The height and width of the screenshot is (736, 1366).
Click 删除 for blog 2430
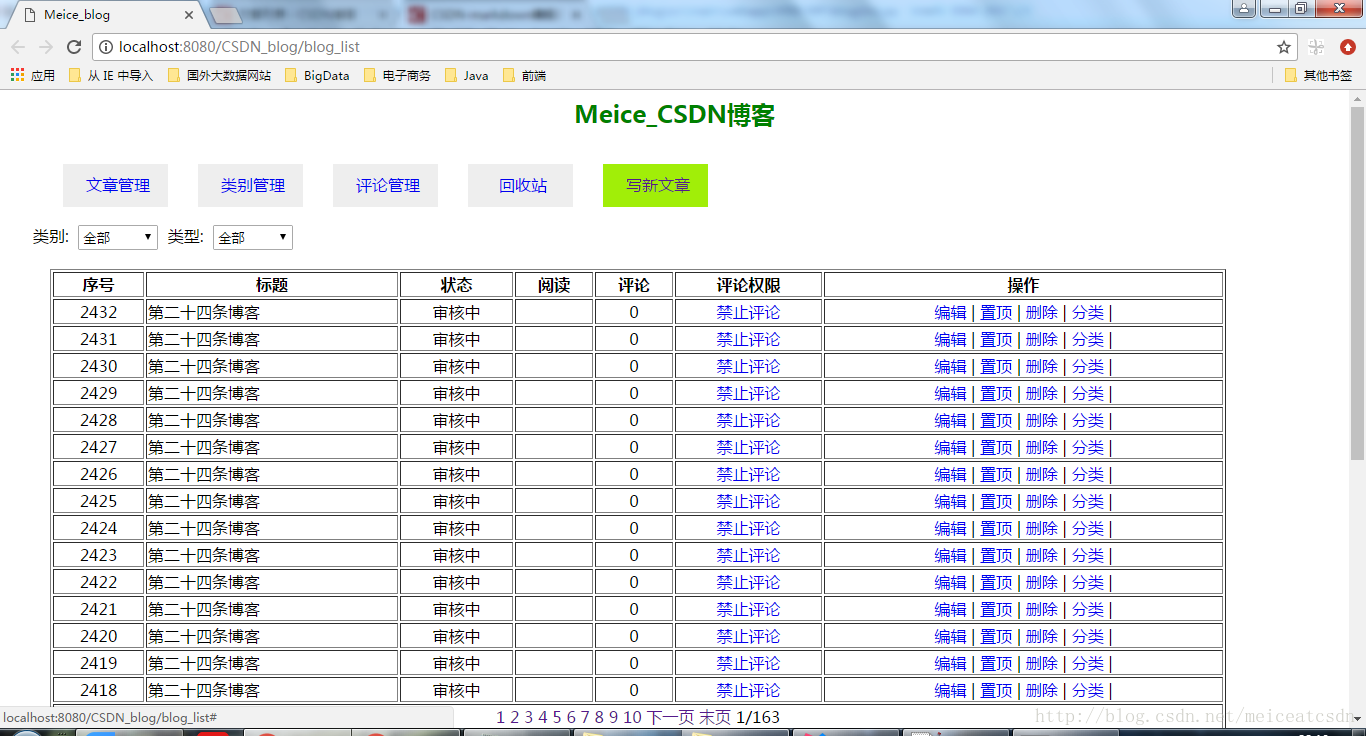pos(1042,366)
